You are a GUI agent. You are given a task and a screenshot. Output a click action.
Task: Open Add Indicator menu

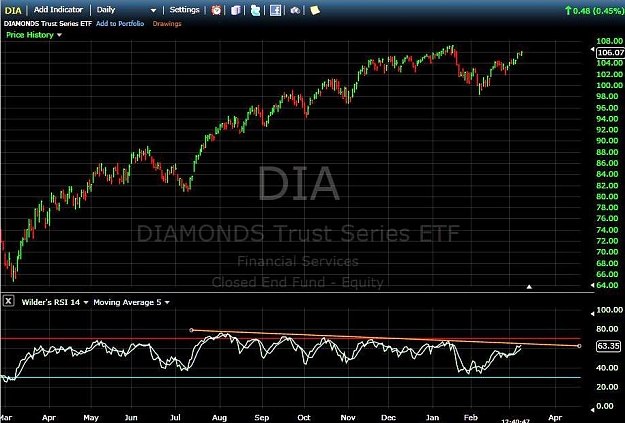pos(58,10)
